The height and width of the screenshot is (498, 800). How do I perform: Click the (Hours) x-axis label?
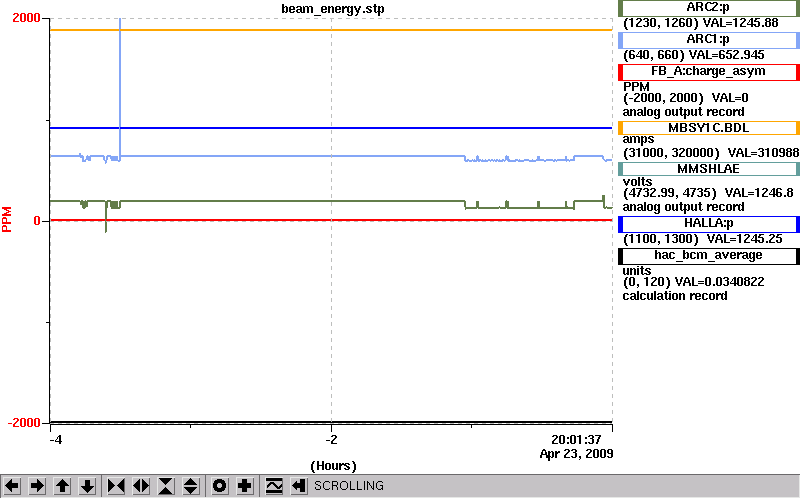point(333,466)
